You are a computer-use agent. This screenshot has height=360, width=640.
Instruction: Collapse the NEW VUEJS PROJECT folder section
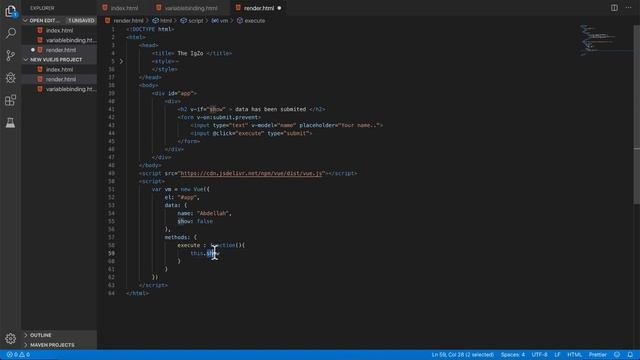pos(26,60)
